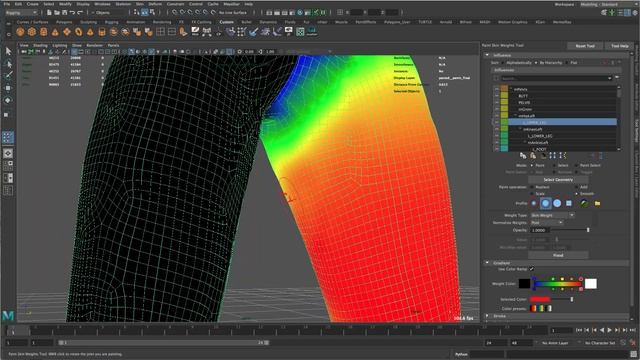Viewport: 640px width, 360px height.
Task: Select the L_FOOT influence in list
Action: tap(539, 149)
